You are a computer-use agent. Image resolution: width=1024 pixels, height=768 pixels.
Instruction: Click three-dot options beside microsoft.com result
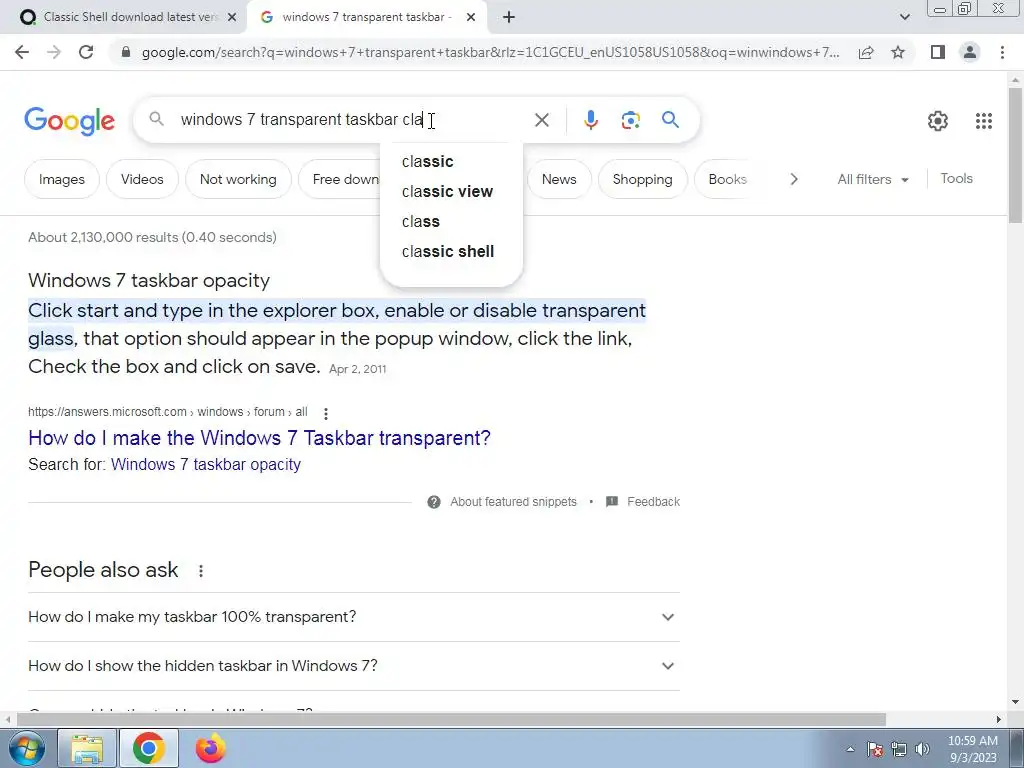point(325,413)
